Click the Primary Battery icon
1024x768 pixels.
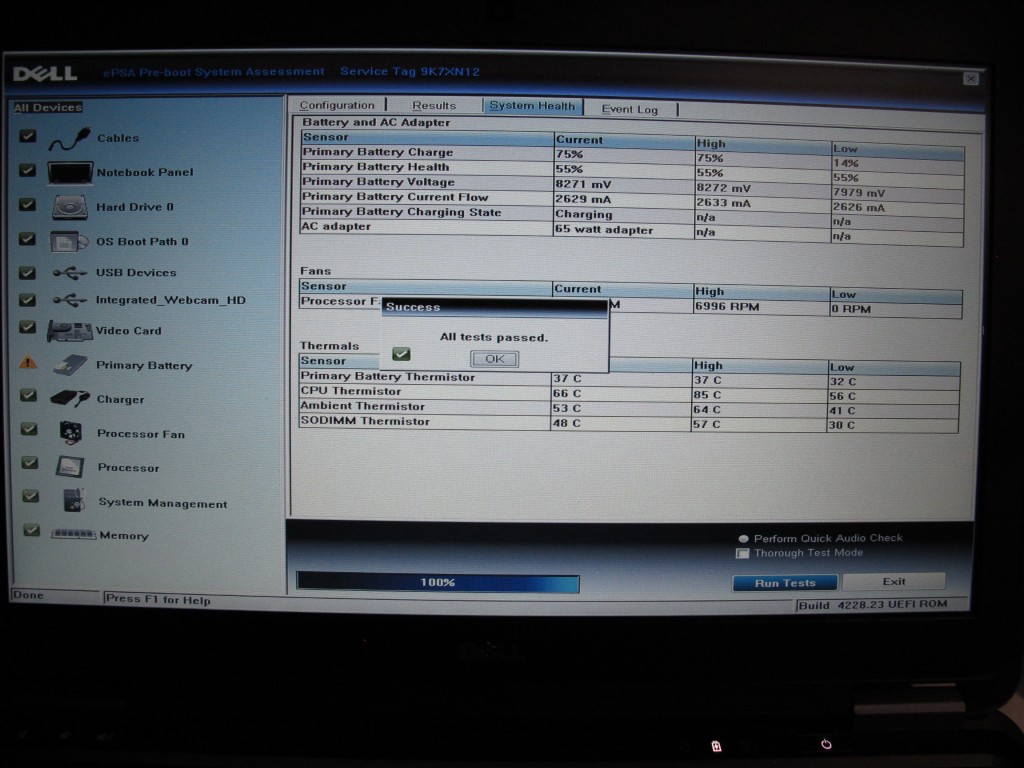pos(70,365)
